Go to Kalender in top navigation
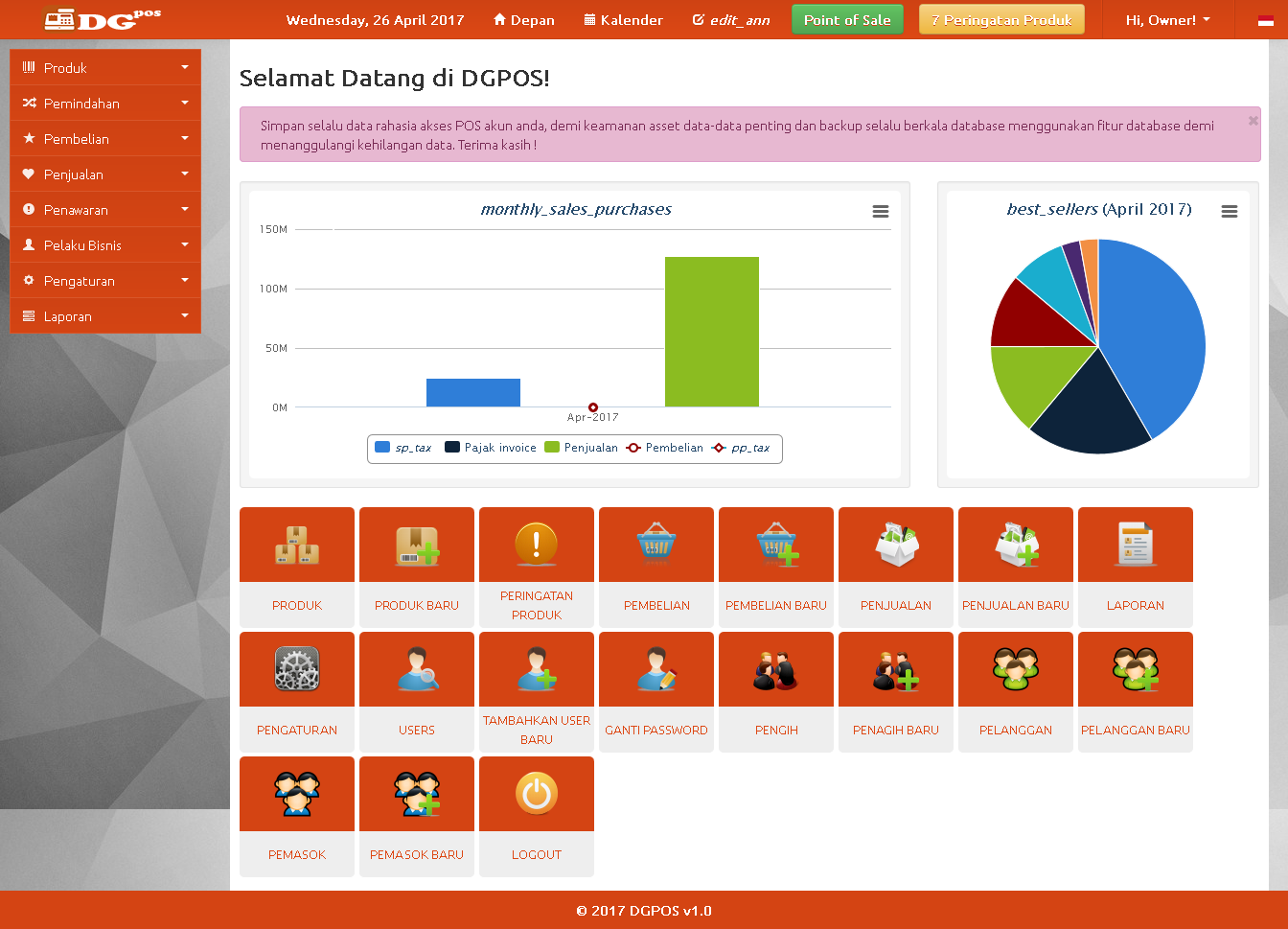This screenshot has width=1288, height=929. (x=624, y=20)
